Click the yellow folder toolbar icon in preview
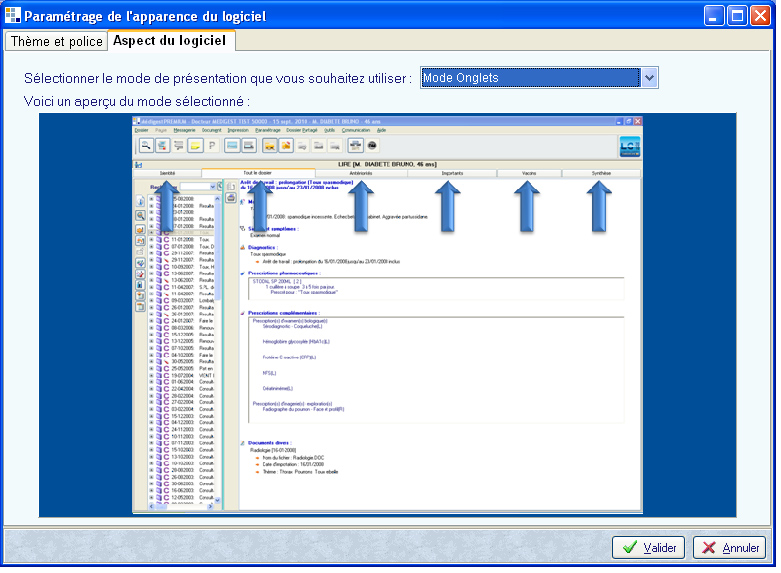 pyautogui.click(x=196, y=146)
